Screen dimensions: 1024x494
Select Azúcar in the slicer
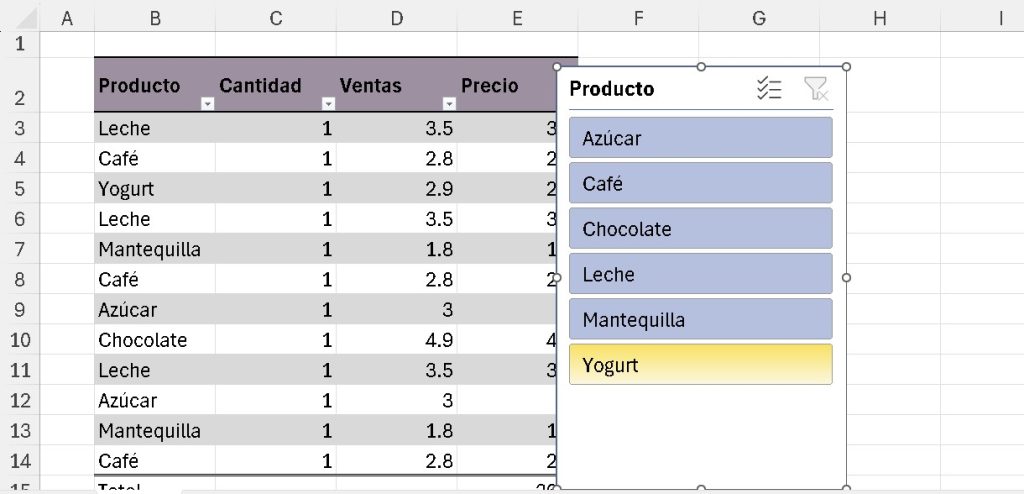pos(700,138)
